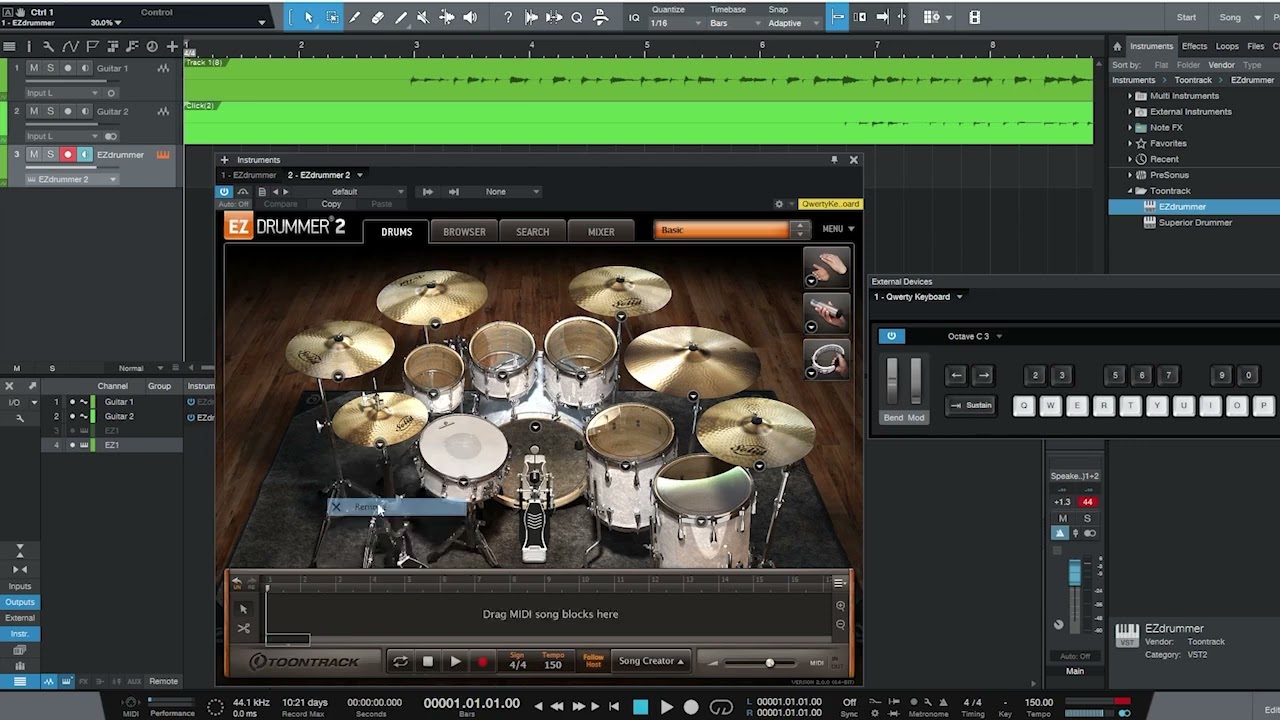Image resolution: width=1280 pixels, height=720 pixels.
Task: Adjust the Main output channel fader
Action: [x=1075, y=575]
